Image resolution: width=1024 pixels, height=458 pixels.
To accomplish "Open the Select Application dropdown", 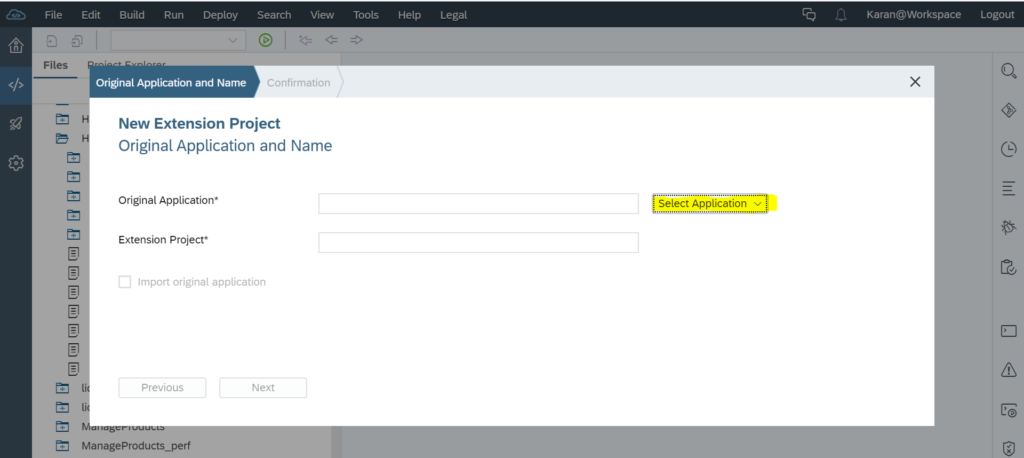I will click(709, 204).
